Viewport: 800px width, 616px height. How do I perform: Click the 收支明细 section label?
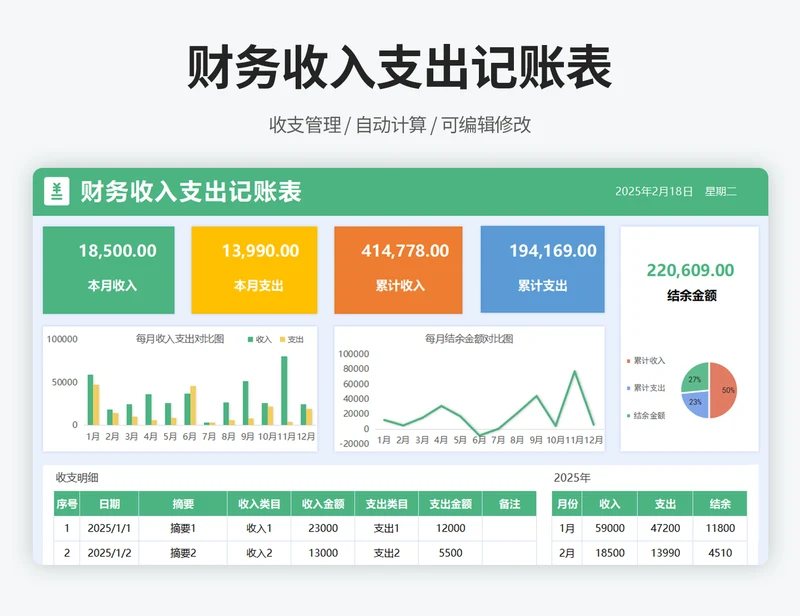coord(77,478)
